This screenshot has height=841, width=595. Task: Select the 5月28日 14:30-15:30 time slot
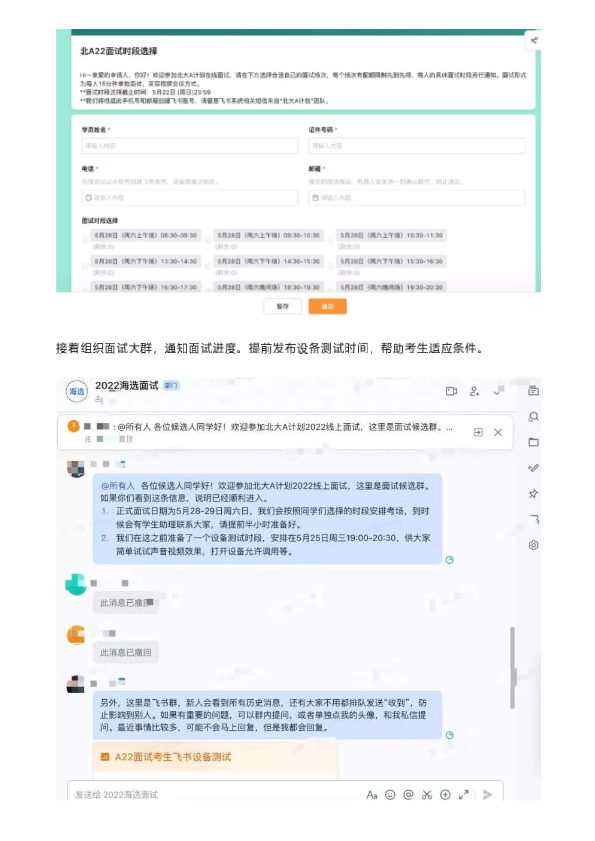(264, 261)
